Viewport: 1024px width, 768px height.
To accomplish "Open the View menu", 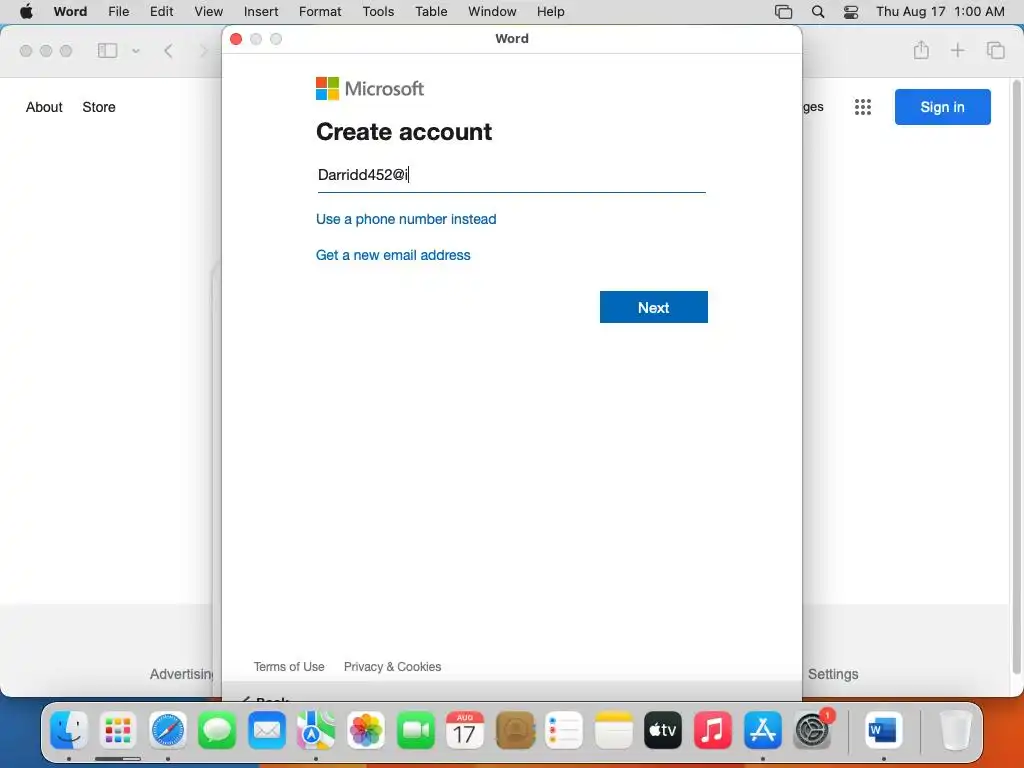I will (x=208, y=11).
